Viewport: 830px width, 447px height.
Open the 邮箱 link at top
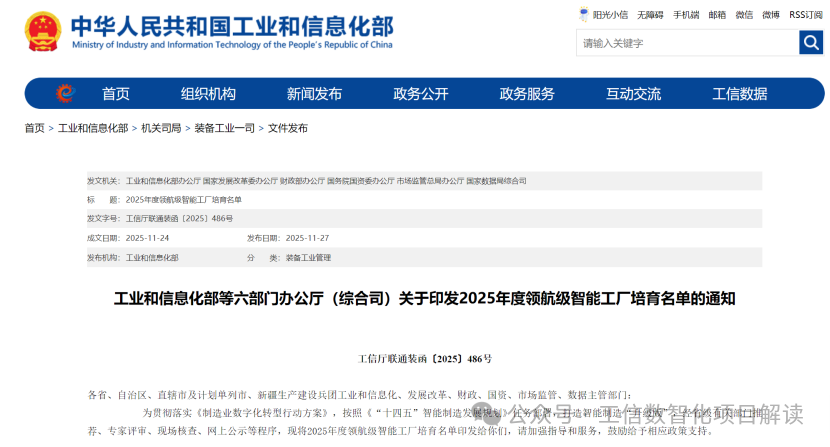(717, 15)
